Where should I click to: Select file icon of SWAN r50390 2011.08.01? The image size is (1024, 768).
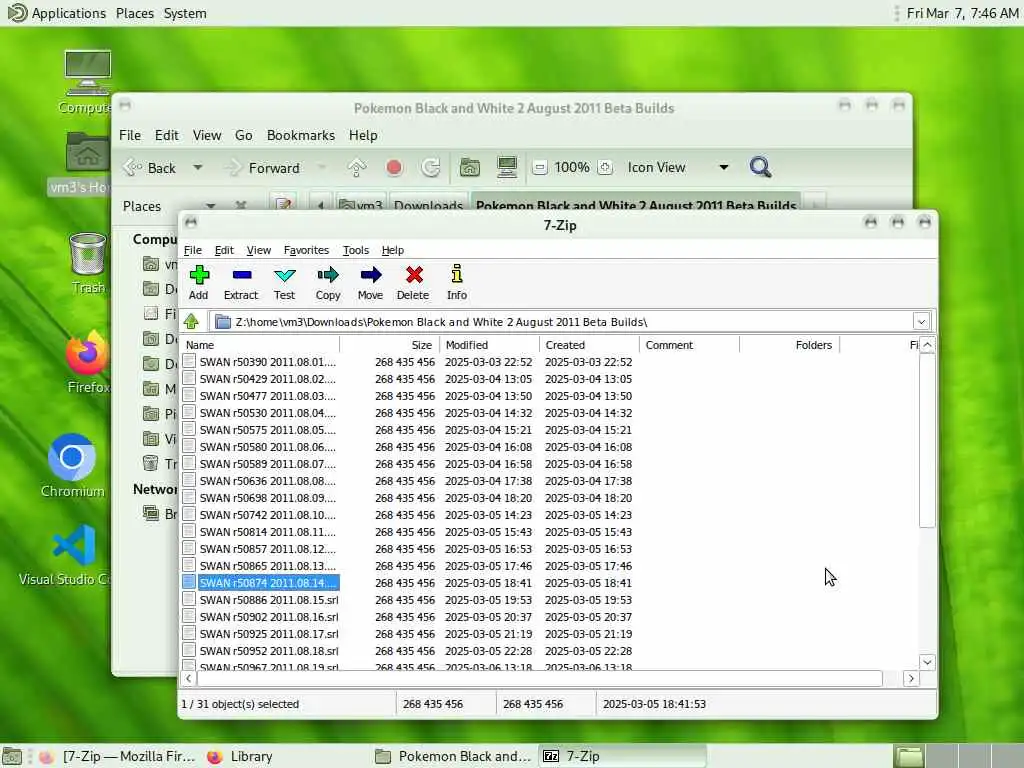(189, 361)
